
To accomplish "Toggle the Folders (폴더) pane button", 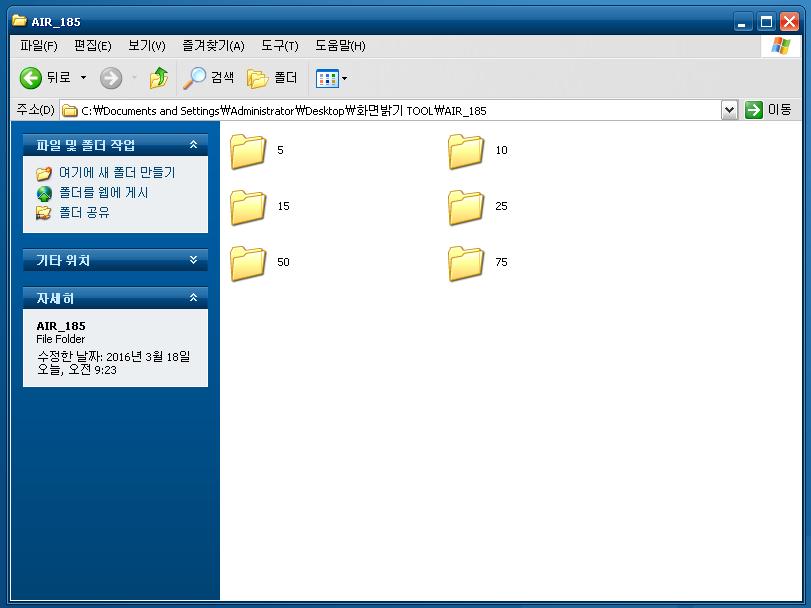I will pos(272,78).
